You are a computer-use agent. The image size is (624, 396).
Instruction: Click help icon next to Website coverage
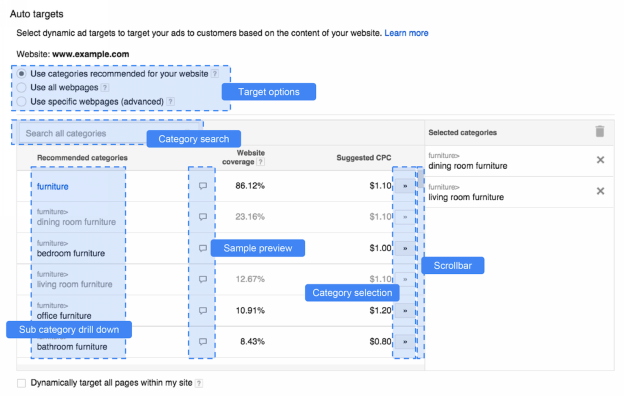click(261, 162)
